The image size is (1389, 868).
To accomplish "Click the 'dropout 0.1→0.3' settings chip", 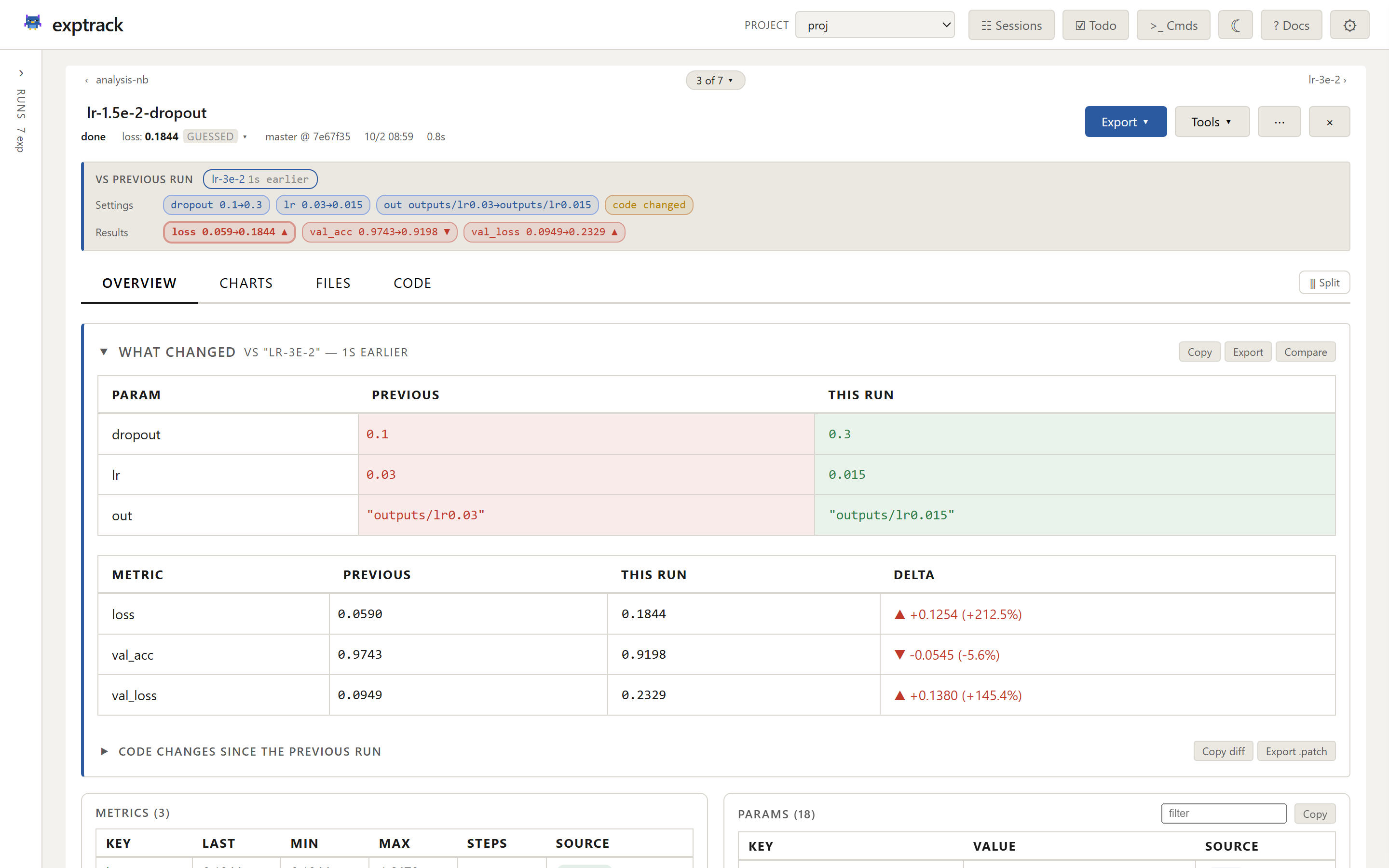I will point(217,205).
